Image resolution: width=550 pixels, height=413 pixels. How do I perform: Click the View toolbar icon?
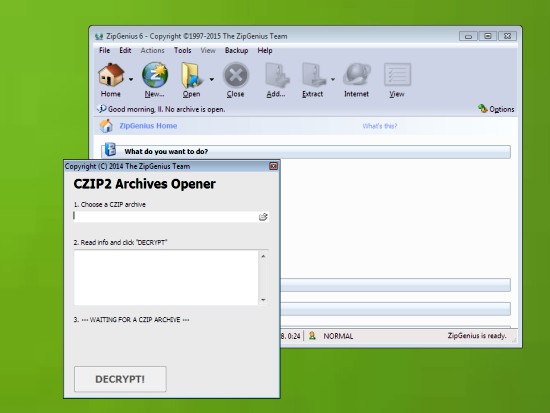pos(397,74)
